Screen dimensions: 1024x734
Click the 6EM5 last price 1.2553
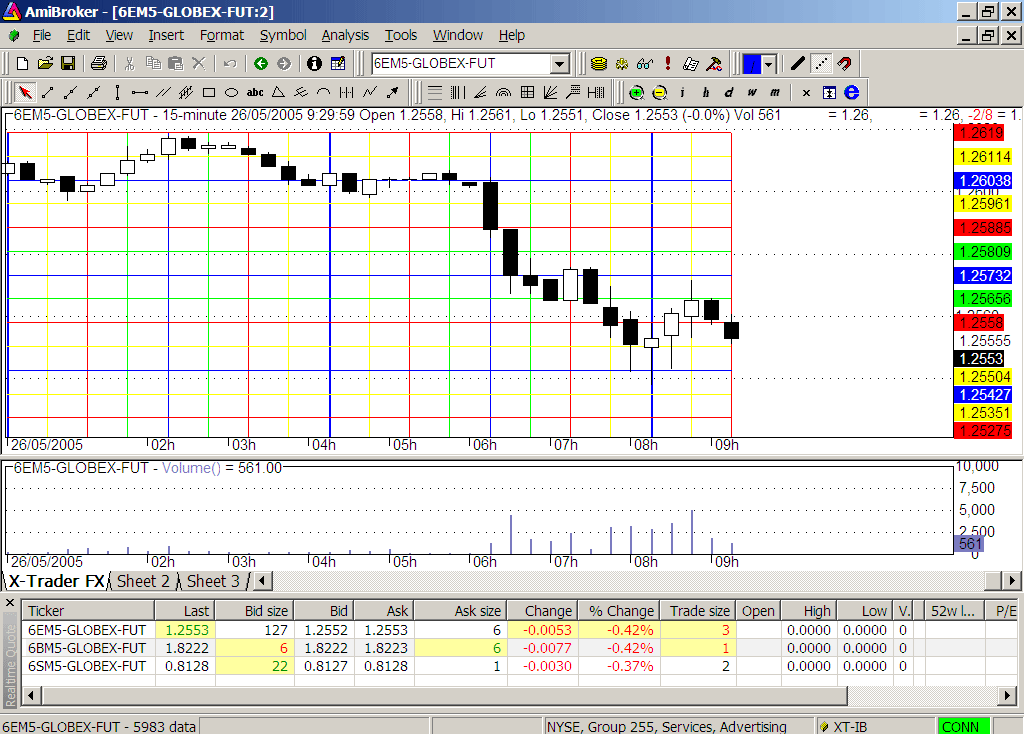point(187,630)
